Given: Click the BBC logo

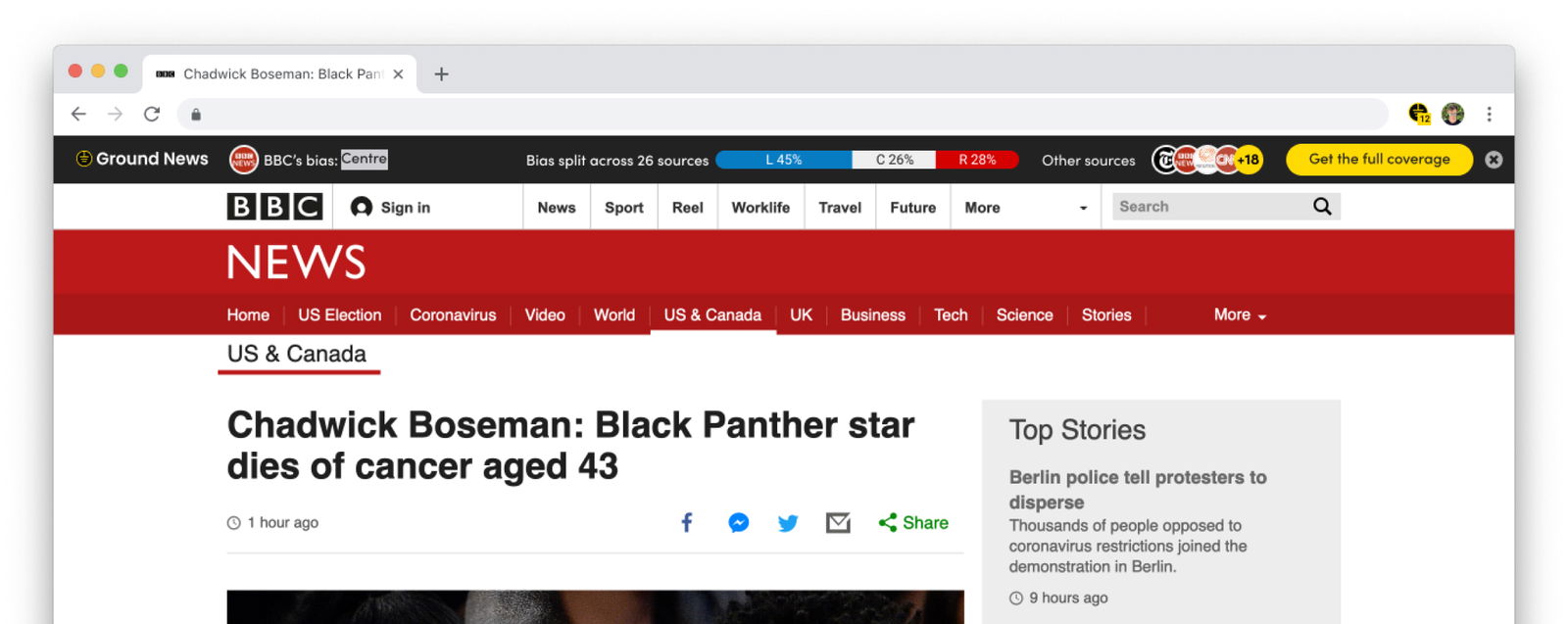Looking at the screenshot, I should tap(274, 207).
